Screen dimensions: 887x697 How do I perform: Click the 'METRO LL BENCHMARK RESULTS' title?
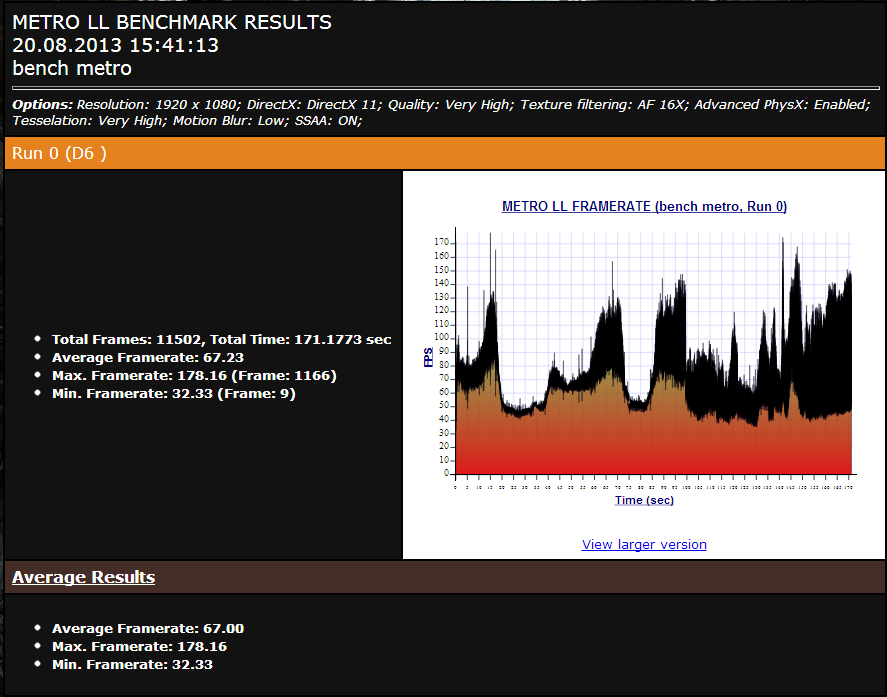tap(172, 22)
